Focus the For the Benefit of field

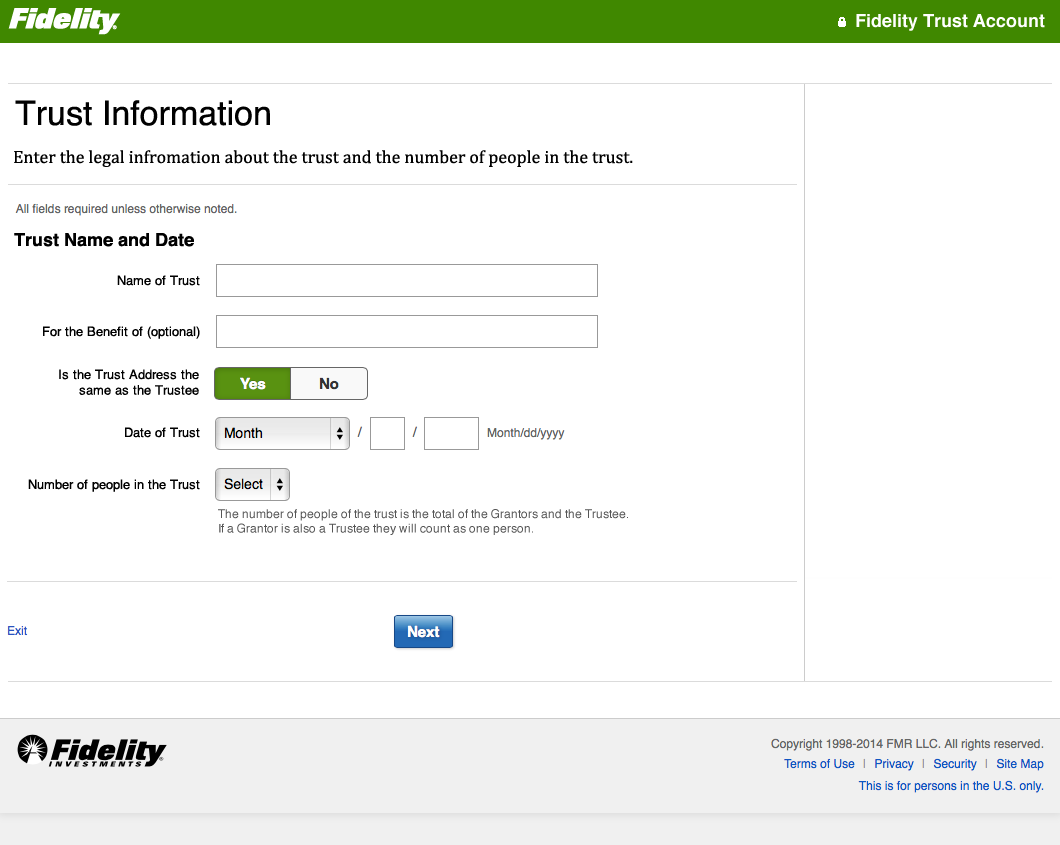407,332
